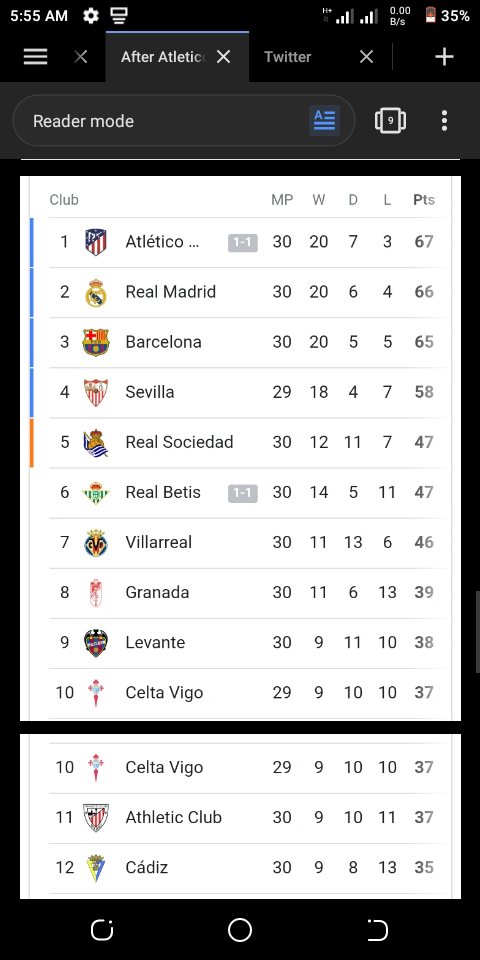Switch to the Twitter tab
Screen dimensions: 480x960
288,57
